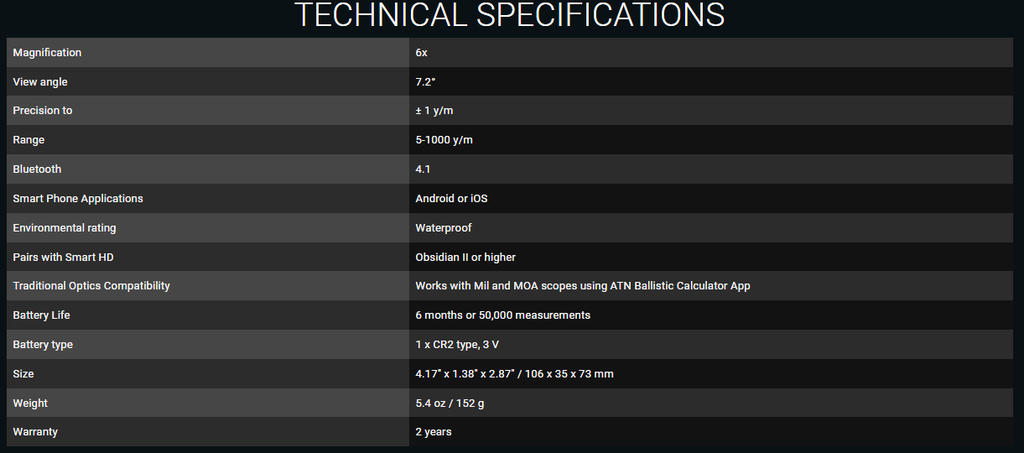Click the View angle label
Screen dimensions: 1024x453
click(40, 82)
